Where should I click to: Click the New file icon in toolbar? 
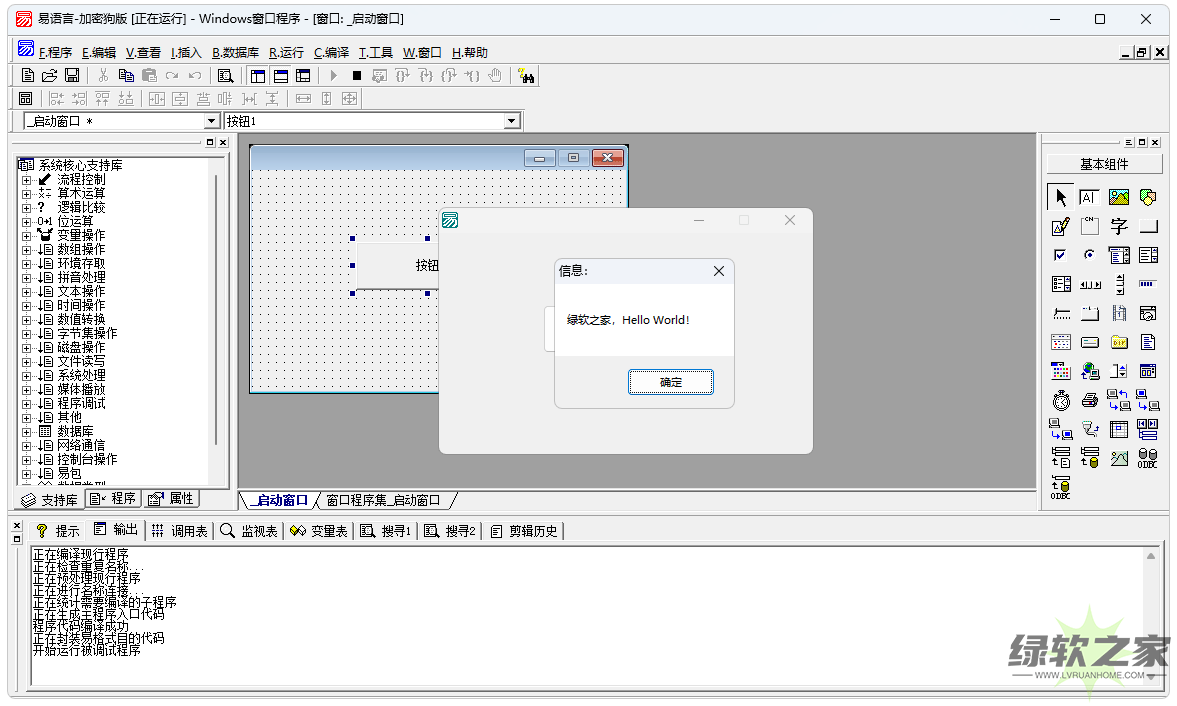(28, 76)
